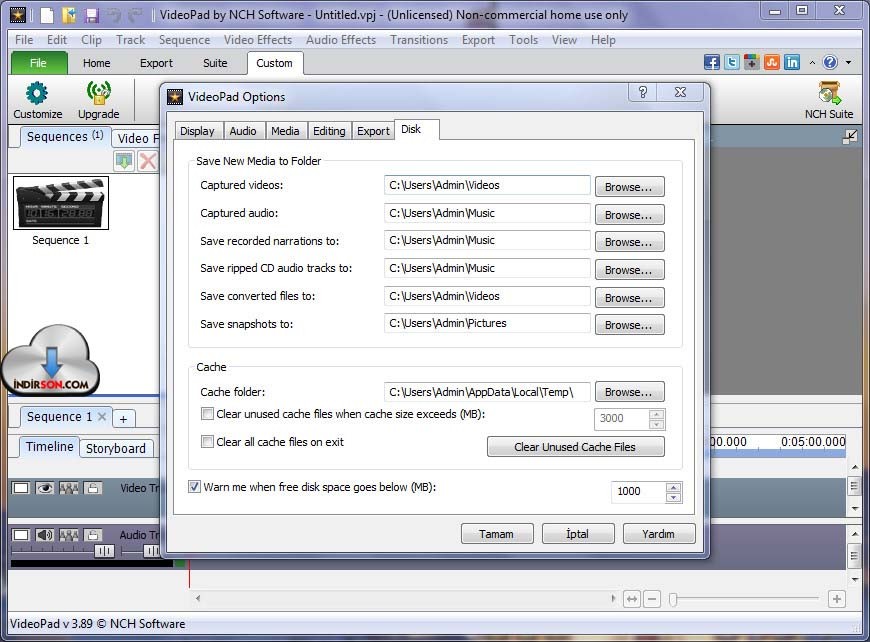Click the red X delete icon in bin
870x642 pixels.
148,161
